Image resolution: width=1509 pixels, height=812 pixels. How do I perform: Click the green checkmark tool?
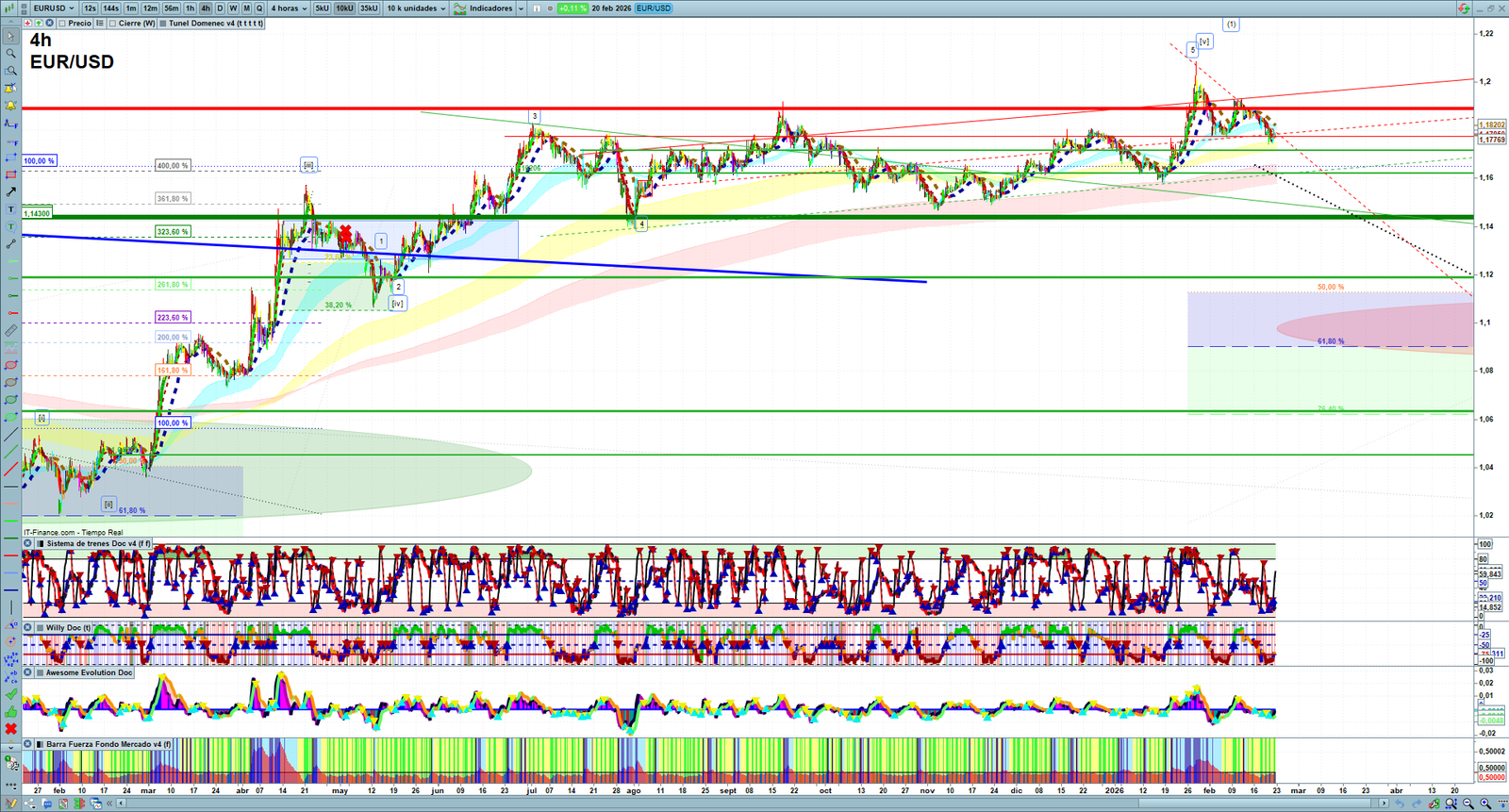pyautogui.click(x=10, y=694)
